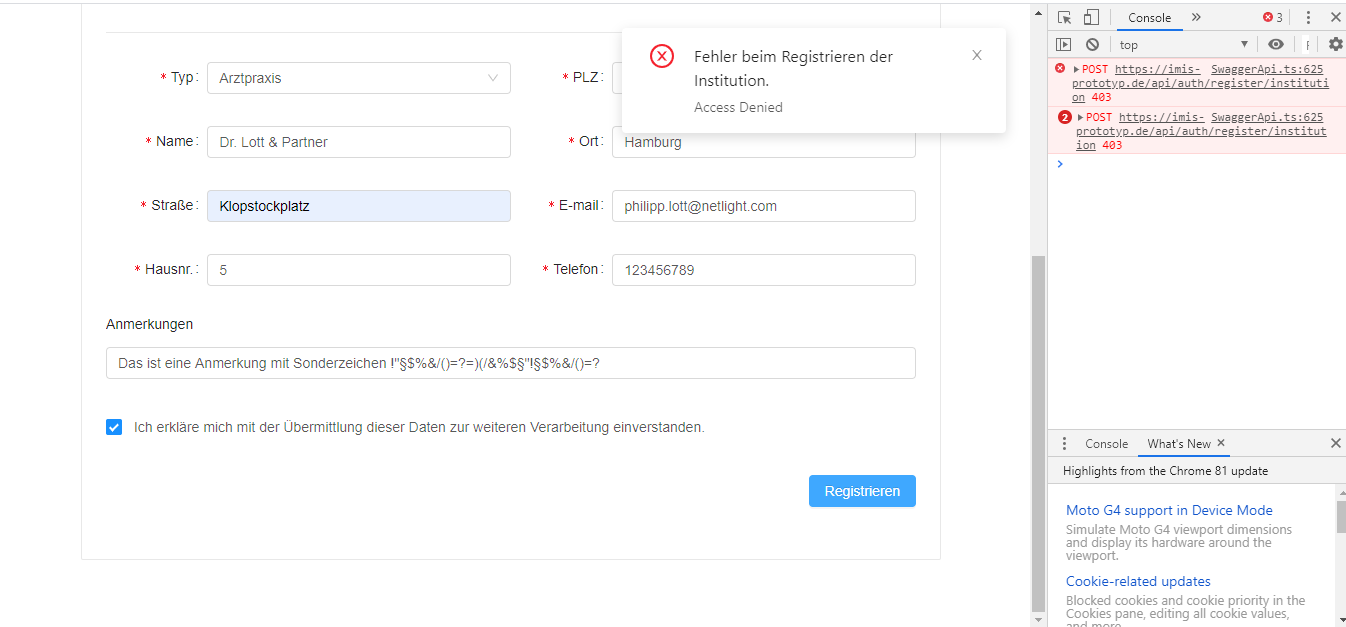The image size is (1346, 627).
Task: Open the Typ dropdown showing Arztpraxis
Action: [x=359, y=78]
